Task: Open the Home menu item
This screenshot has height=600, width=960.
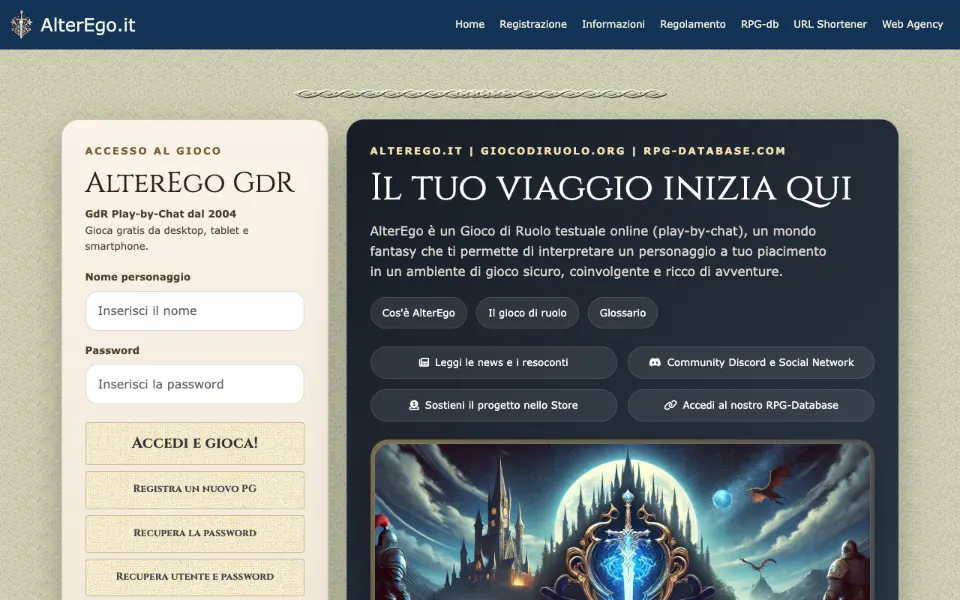Action: pos(470,24)
